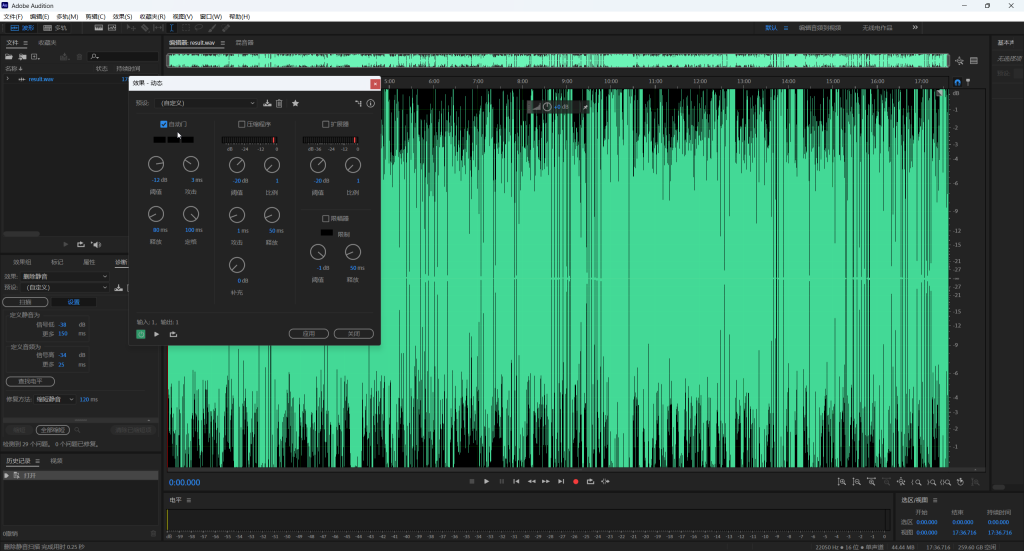Select the Lasso Selection tool
Screen dimensions: 1024x551
(x=199, y=28)
